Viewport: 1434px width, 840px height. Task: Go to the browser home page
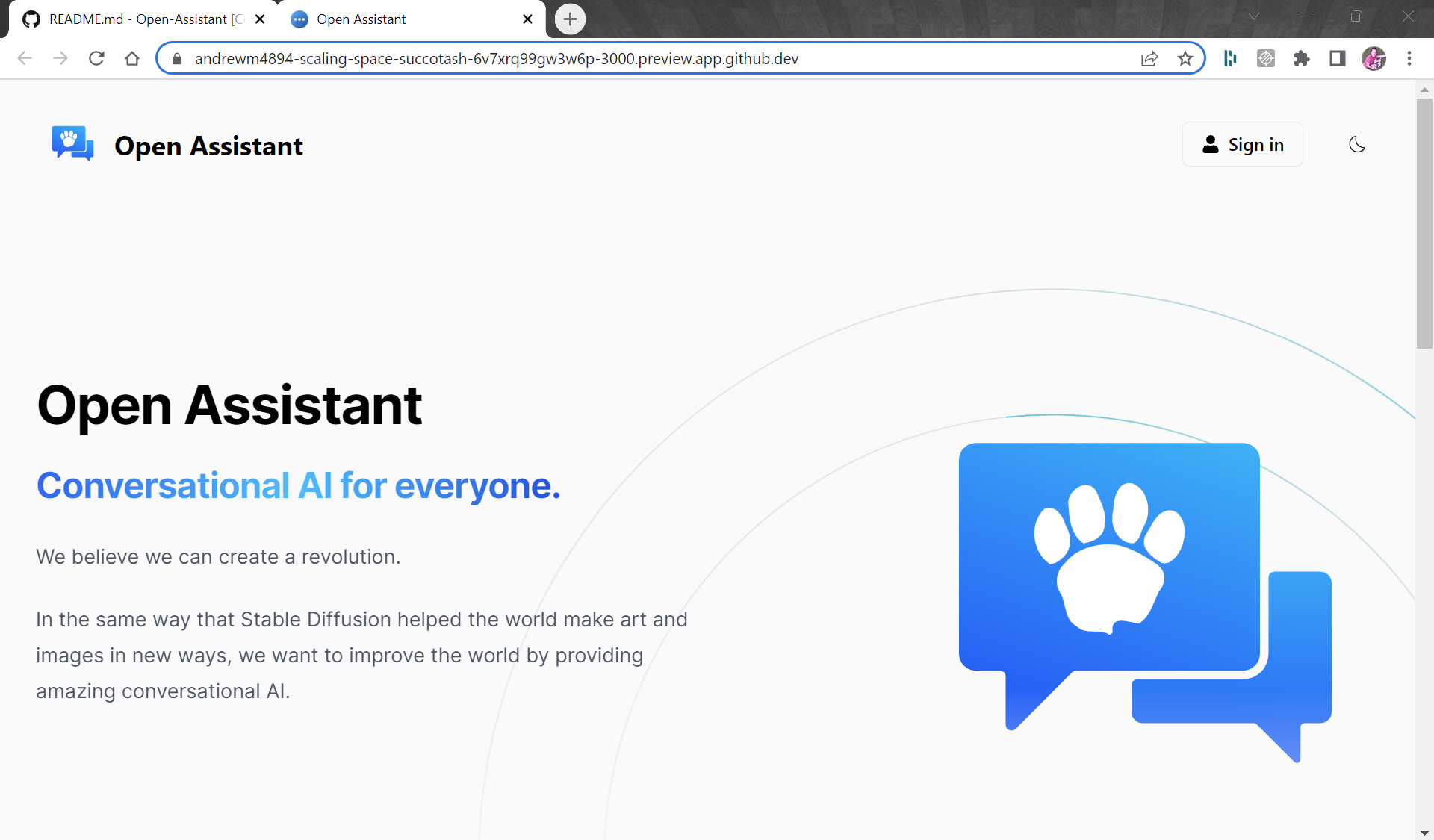132,58
